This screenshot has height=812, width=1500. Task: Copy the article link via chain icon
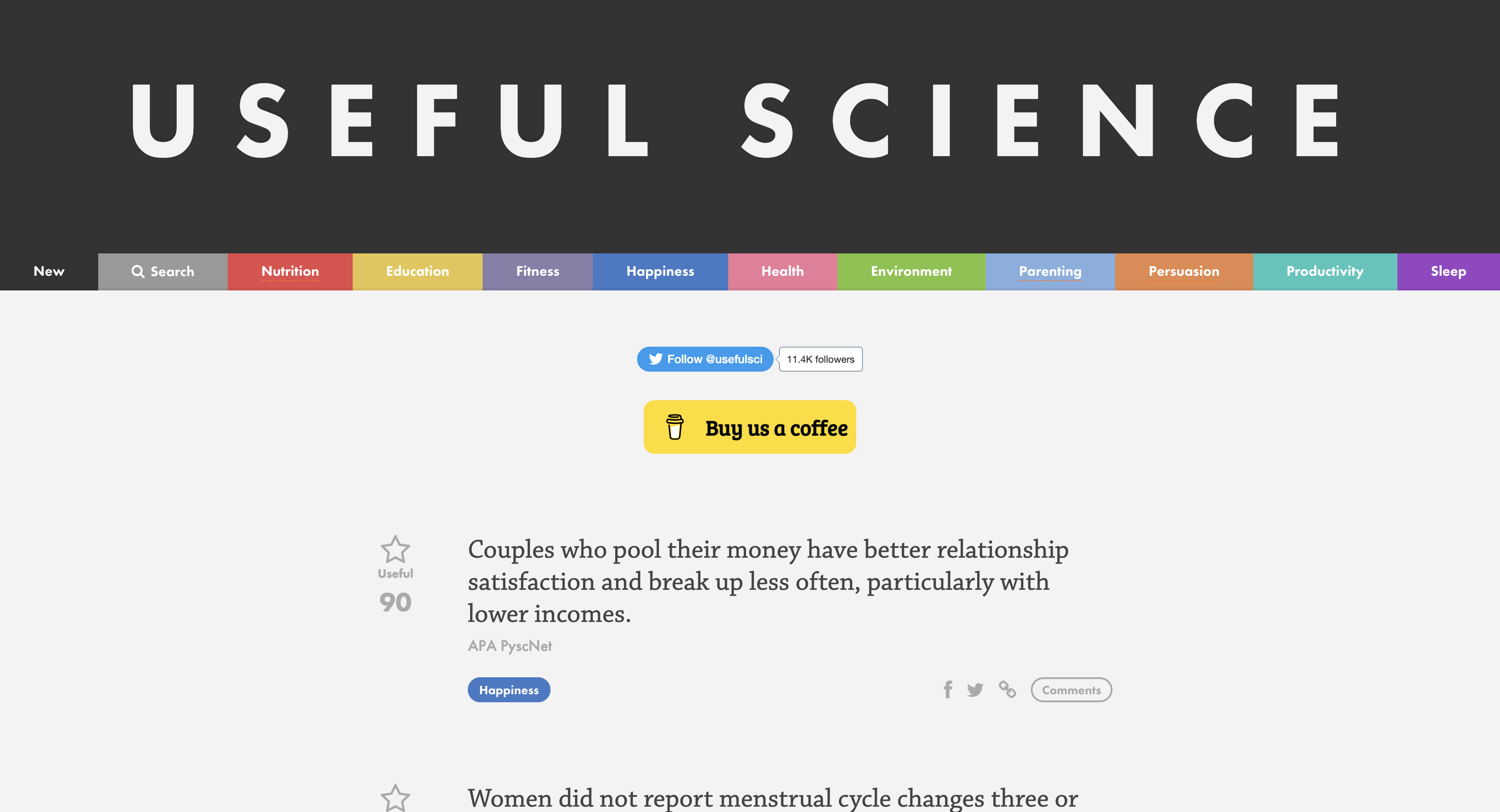[1007, 689]
